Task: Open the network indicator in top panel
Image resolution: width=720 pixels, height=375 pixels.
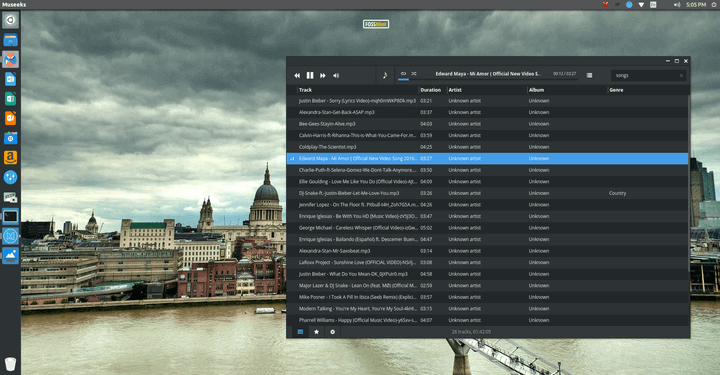Action: coord(641,5)
